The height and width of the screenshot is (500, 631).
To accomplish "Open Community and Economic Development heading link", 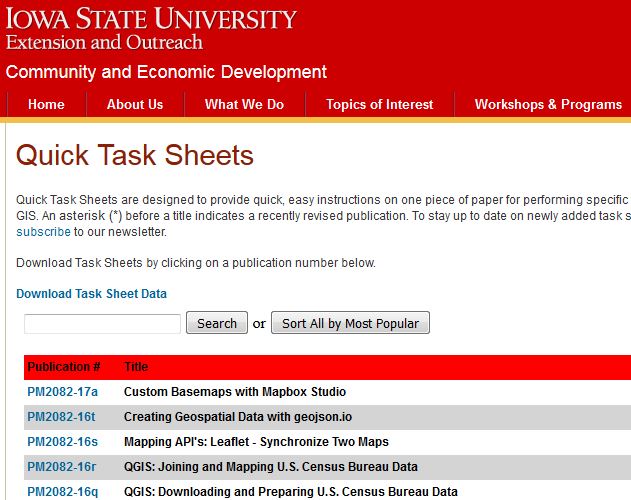I will (166, 72).
